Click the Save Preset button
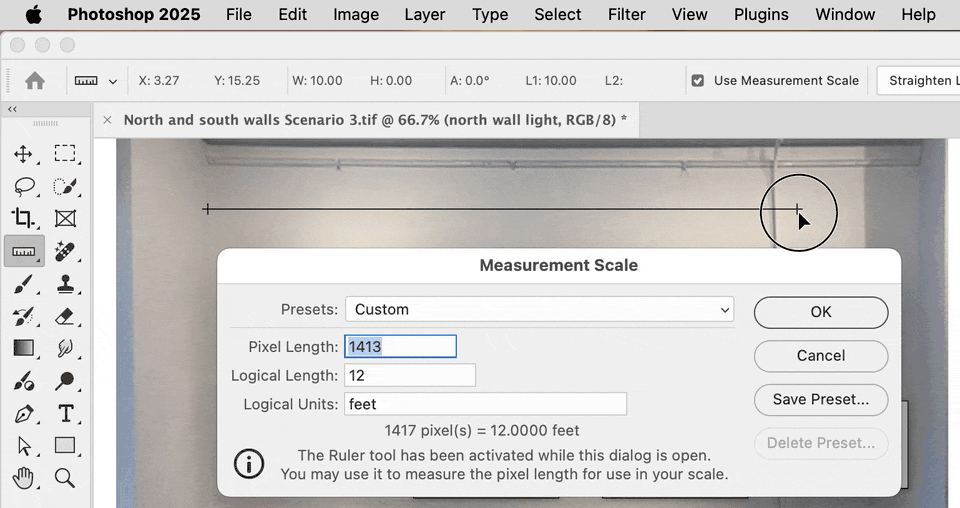Image resolution: width=960 pixels, height=508 pixels. (821, 400)
